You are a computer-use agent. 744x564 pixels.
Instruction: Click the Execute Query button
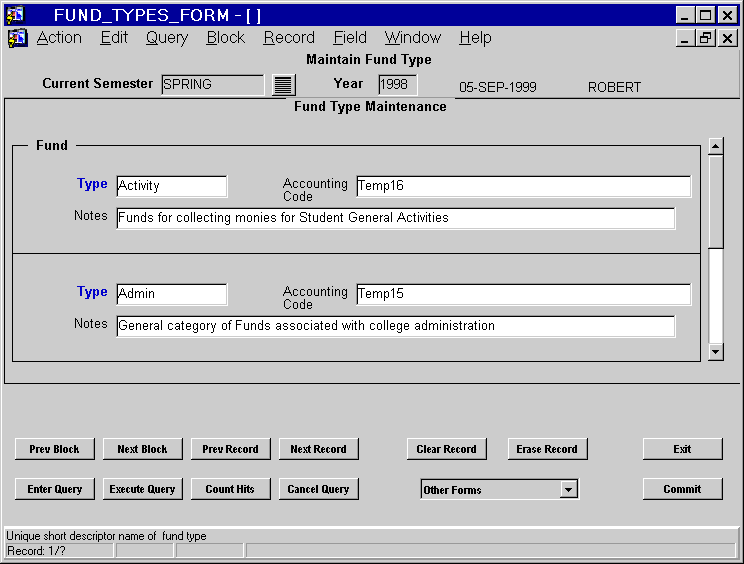click(x=142, y=489)
